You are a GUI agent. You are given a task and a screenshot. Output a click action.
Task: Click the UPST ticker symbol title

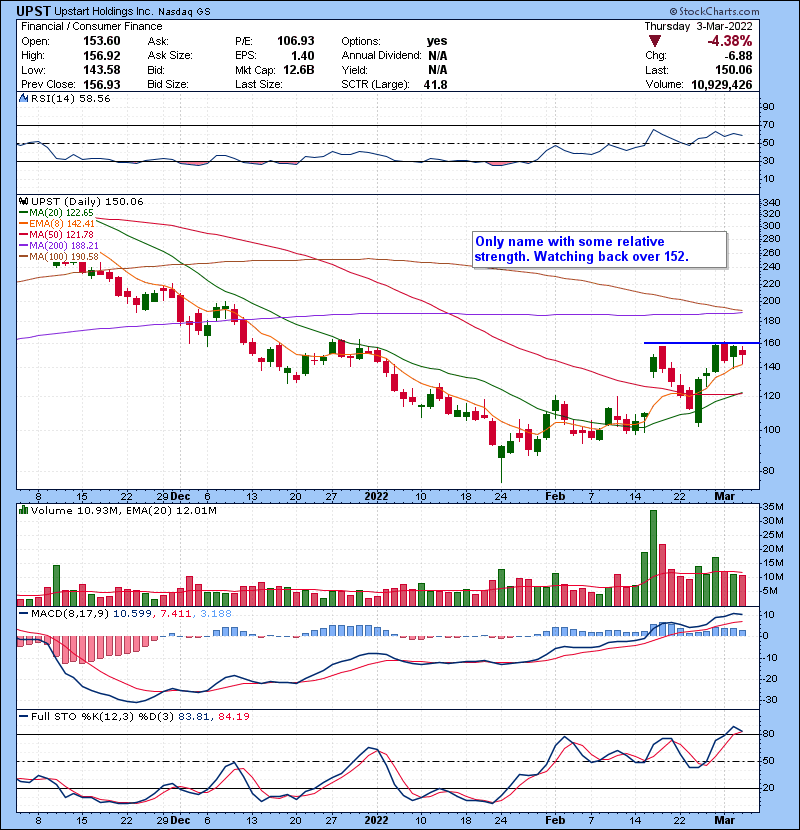click(33, 11)
